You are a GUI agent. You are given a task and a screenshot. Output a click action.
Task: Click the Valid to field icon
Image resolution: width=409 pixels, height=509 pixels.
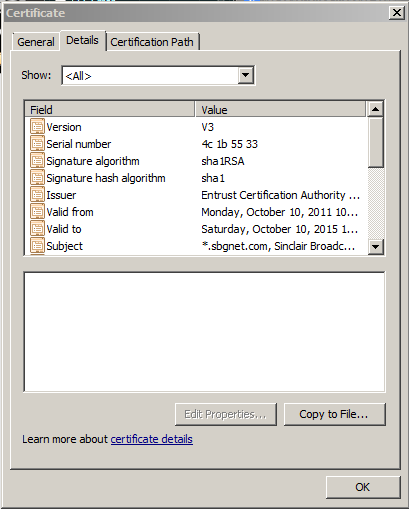(37, 229)
